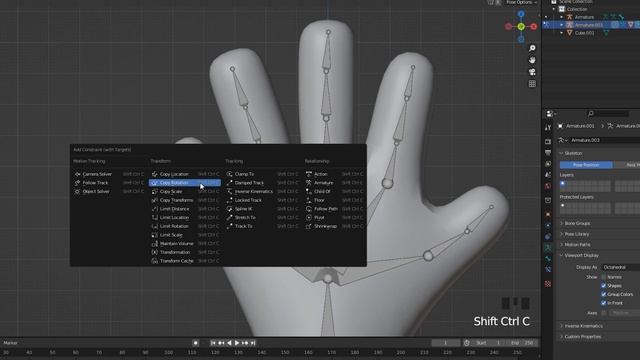The height and width of the screenshot is (360, 640).
Task: Select Object Solver constraint
Action: coord(109,191)
